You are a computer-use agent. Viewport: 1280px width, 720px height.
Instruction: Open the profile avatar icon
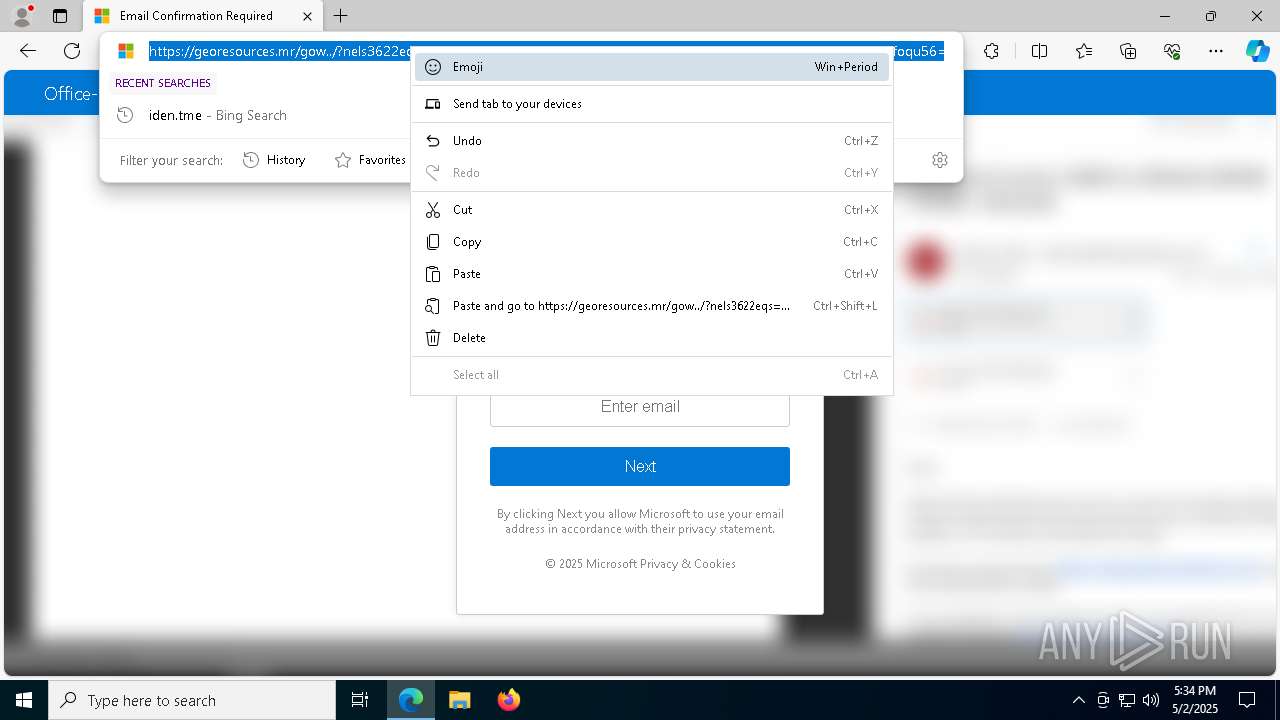point(22,16)
